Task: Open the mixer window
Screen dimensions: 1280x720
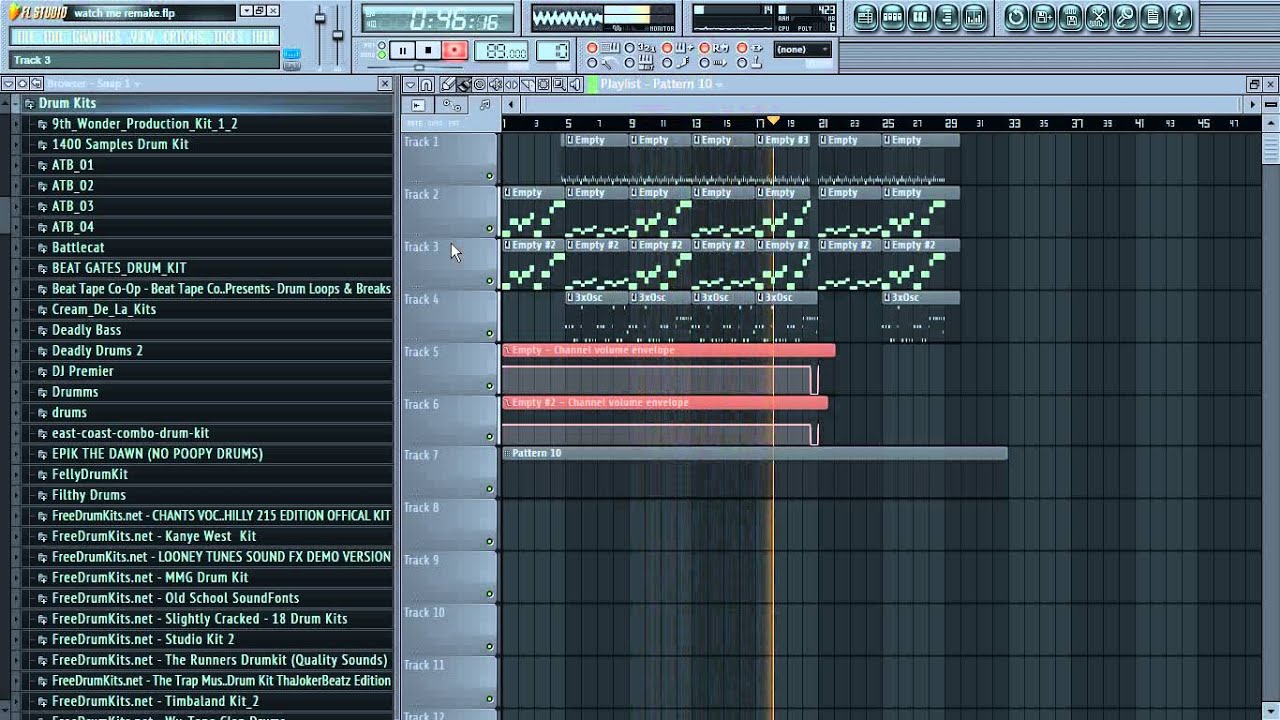Action: (x=973, y=17)
